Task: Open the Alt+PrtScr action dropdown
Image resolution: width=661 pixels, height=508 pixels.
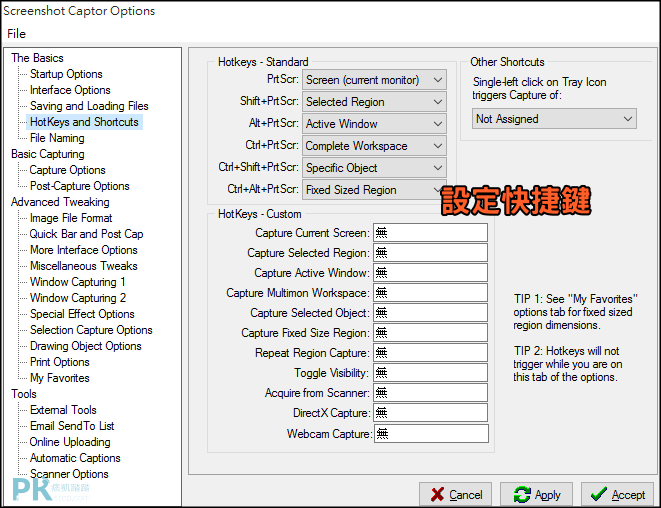Action: coord(374,124)
